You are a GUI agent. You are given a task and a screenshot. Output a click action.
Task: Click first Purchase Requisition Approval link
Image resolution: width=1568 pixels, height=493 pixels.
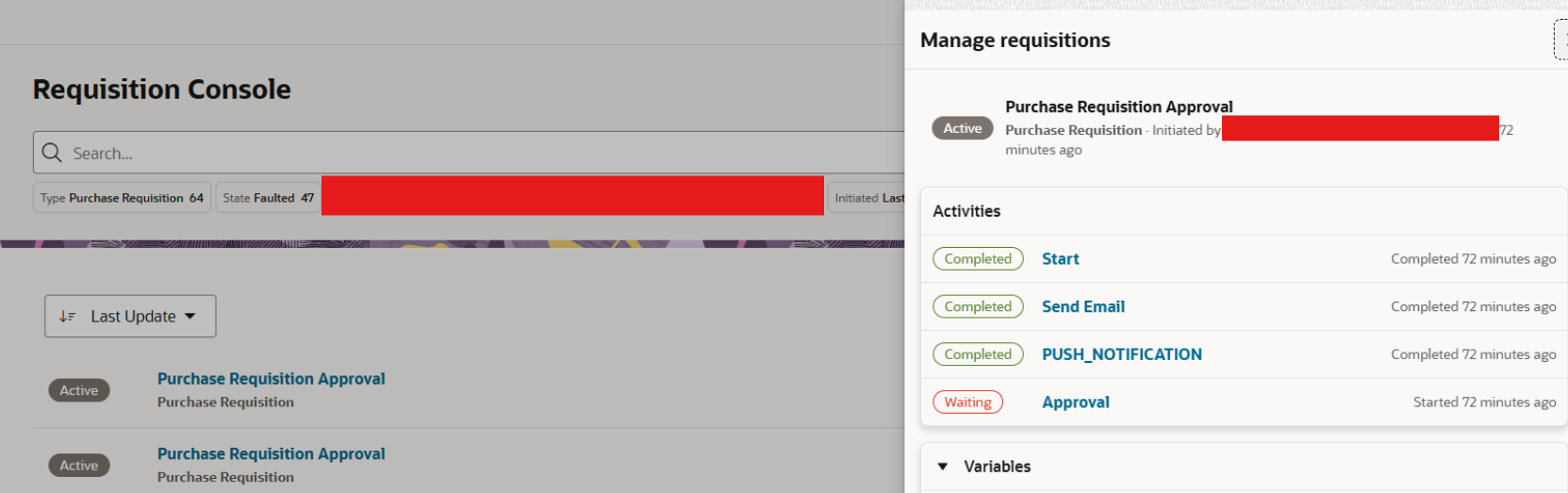(271, 379)
